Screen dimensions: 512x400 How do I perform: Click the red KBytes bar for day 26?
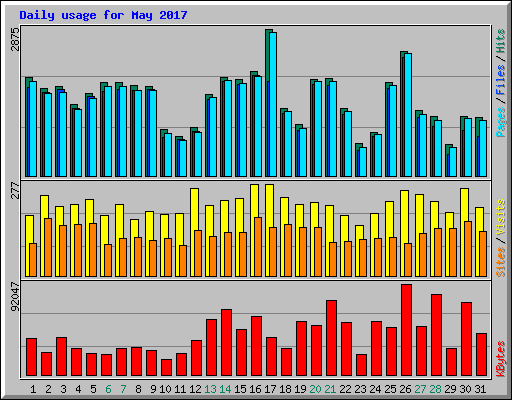(406, 330)
